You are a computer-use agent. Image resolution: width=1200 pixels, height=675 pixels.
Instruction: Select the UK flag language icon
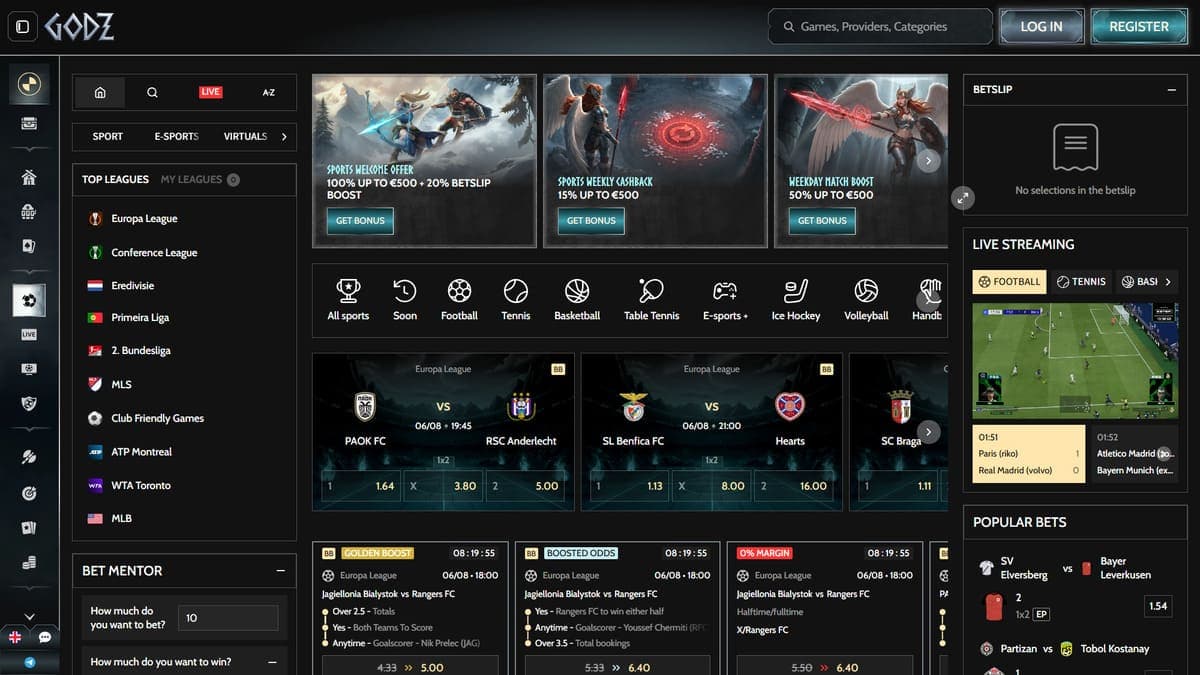tap(15, 637)
